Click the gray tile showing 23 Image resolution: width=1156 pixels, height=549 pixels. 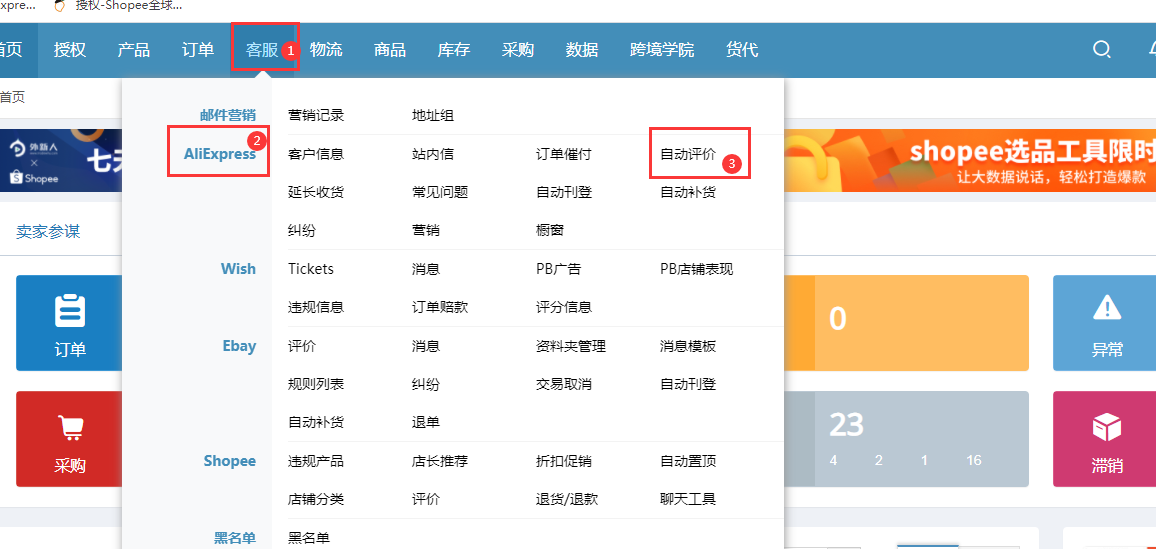coord(906,438)
